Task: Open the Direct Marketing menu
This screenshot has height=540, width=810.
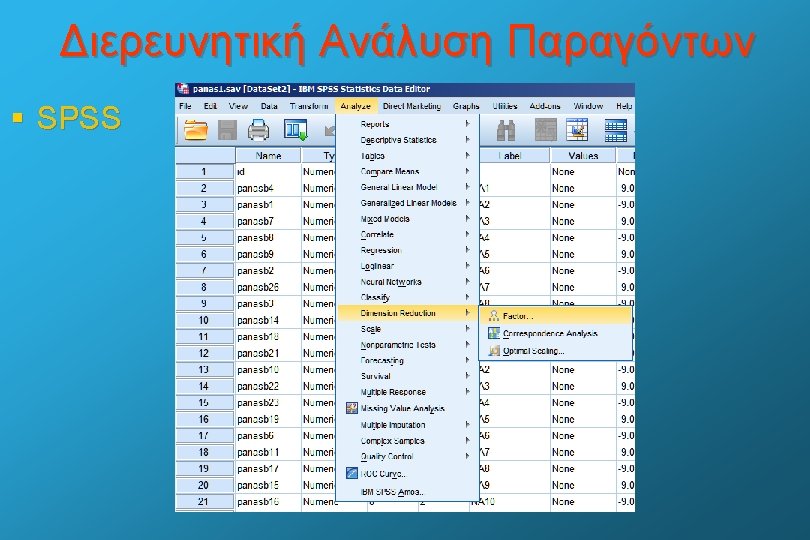Action: [412, 106]
